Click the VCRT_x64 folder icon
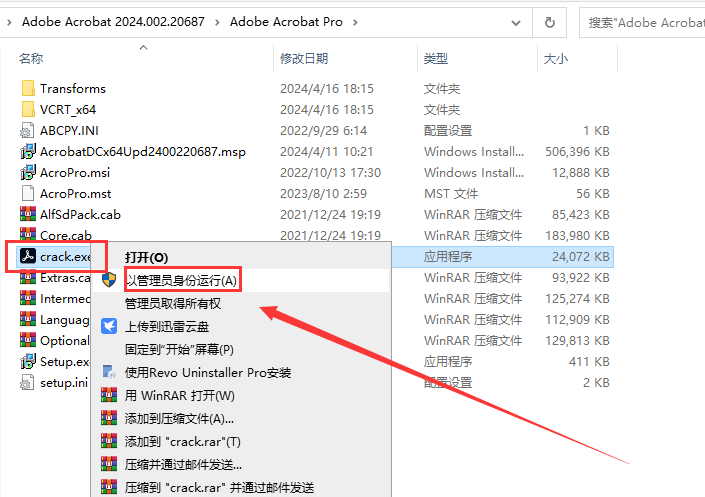 (28, 109)
